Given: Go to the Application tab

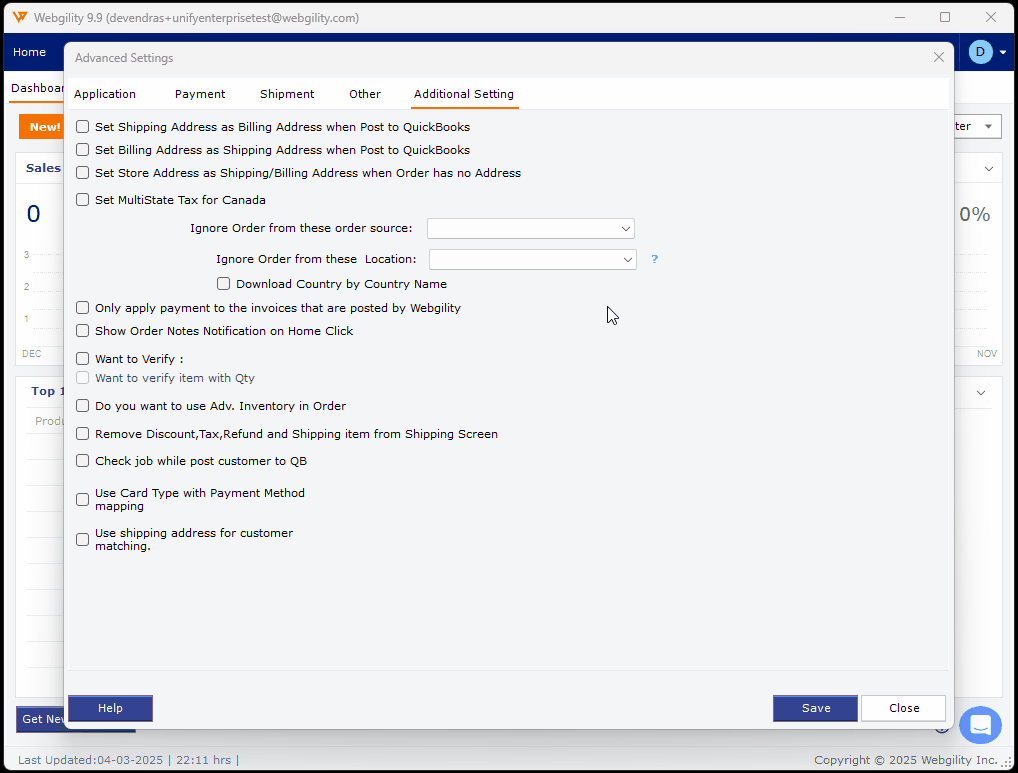Looking at the screenshot, I should click(105, 94).
